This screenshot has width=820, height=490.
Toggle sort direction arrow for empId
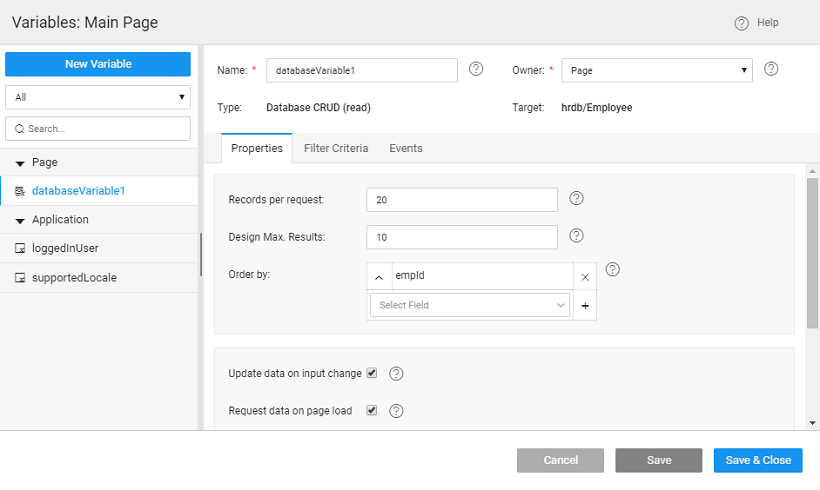[x=379, y=277]
